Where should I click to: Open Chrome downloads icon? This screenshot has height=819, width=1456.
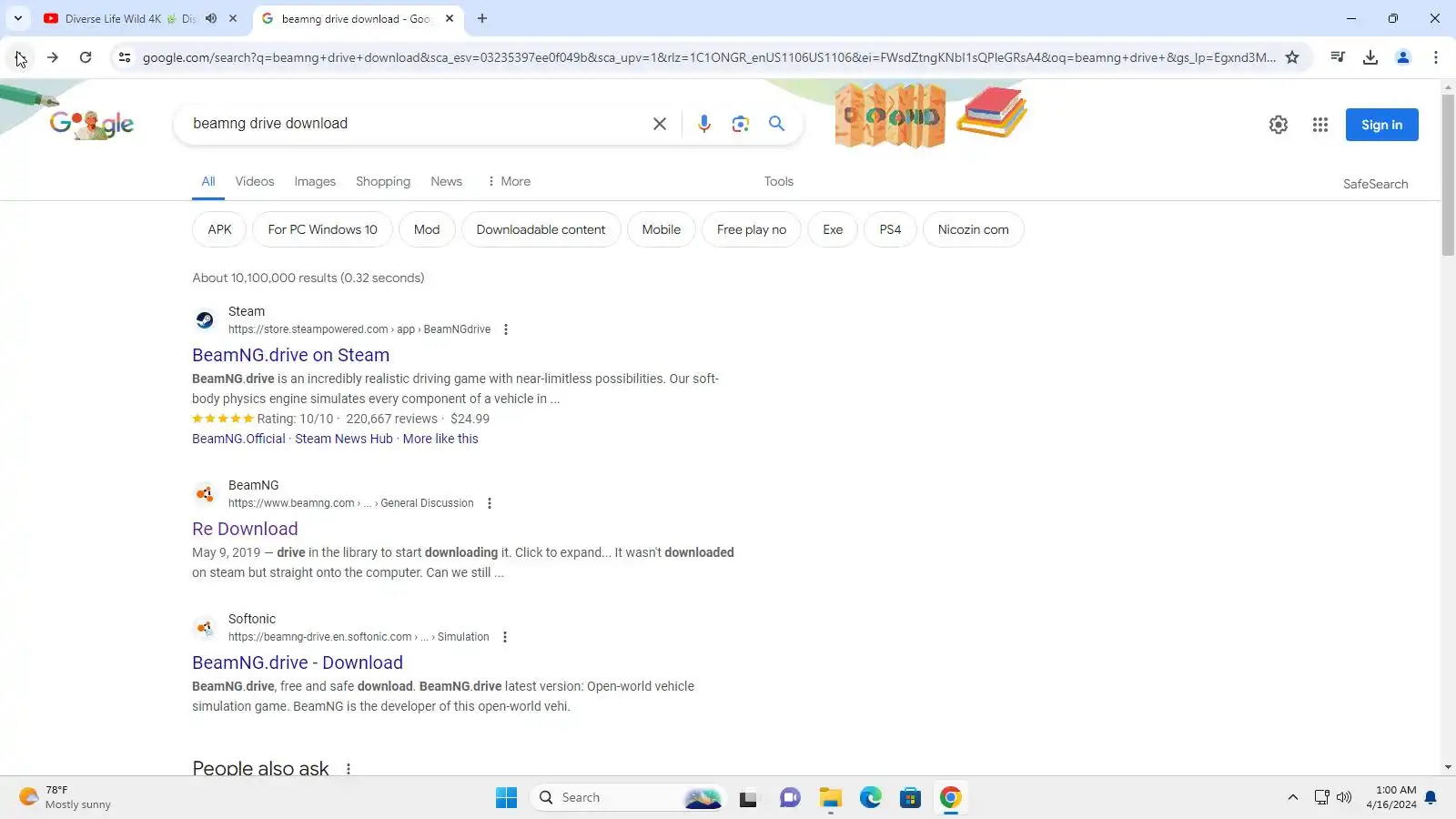tap(1370, 57)
